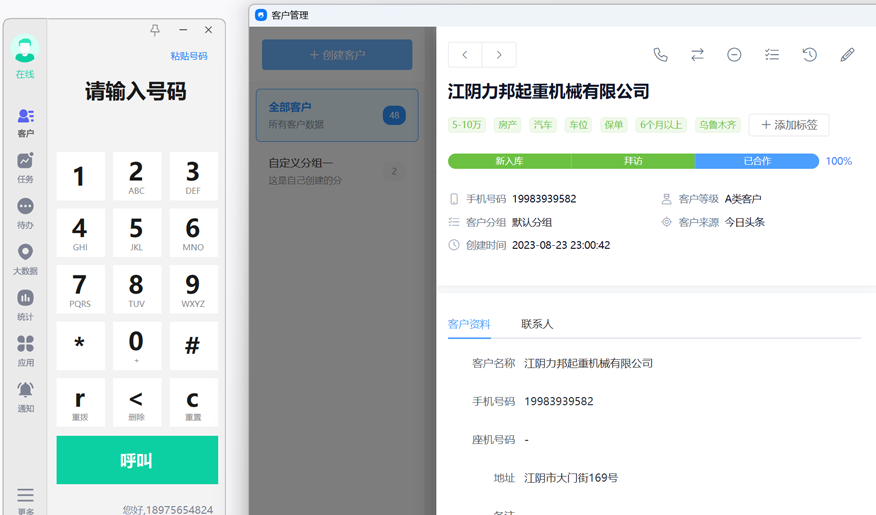This screenshot has height=515, width=876.
Task: Click the 6个月以上 tag
Action: coord(661,125)
